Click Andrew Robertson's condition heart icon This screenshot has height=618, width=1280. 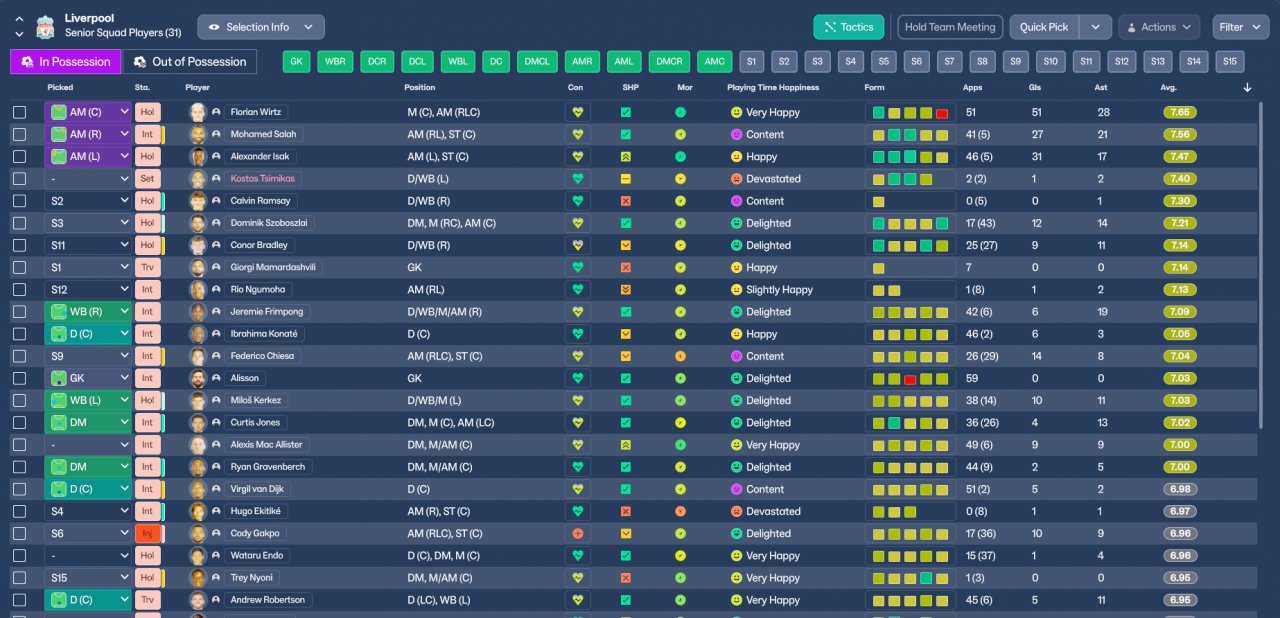pyautogui.click(x=576, y=600)
